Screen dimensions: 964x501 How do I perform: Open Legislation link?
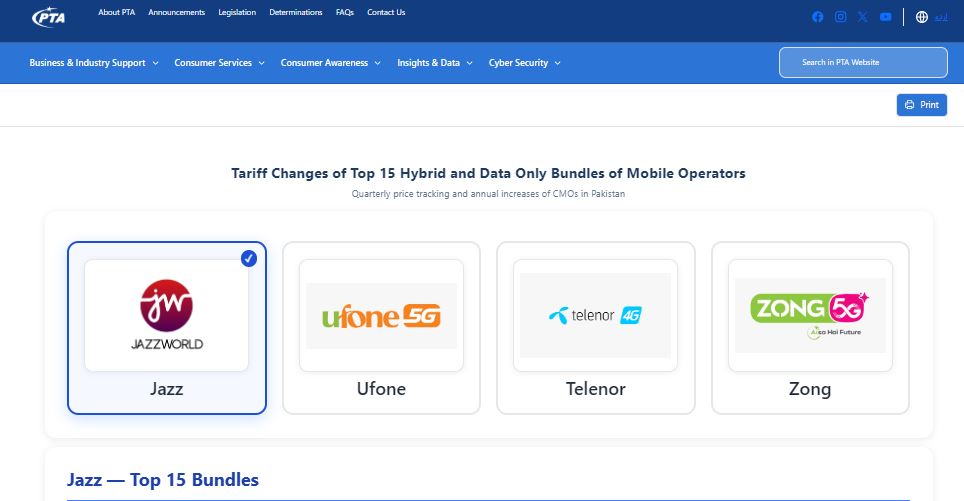pyautogui.click(x=237, y=12)
